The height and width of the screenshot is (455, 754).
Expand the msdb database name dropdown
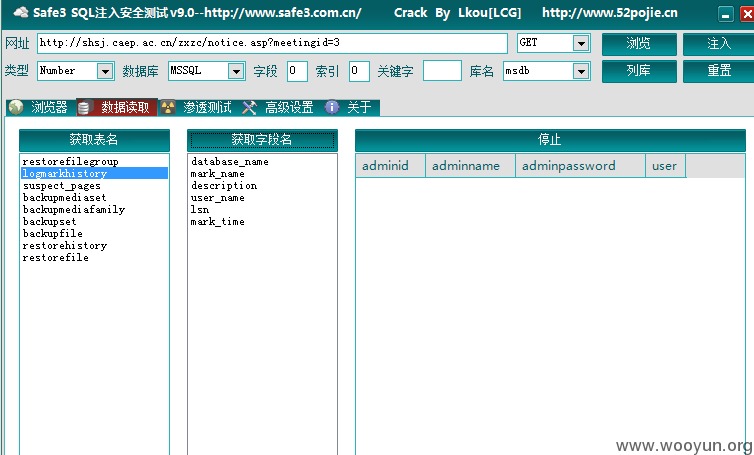581,71
